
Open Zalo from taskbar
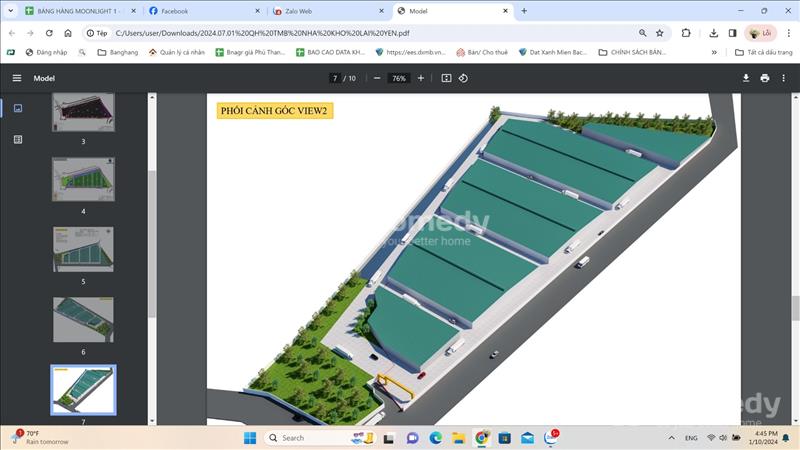click(551, 437)
